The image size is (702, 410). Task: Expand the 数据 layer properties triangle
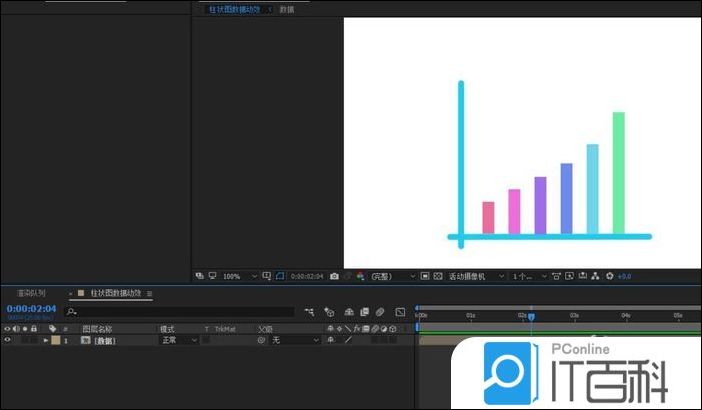point(45,341)
